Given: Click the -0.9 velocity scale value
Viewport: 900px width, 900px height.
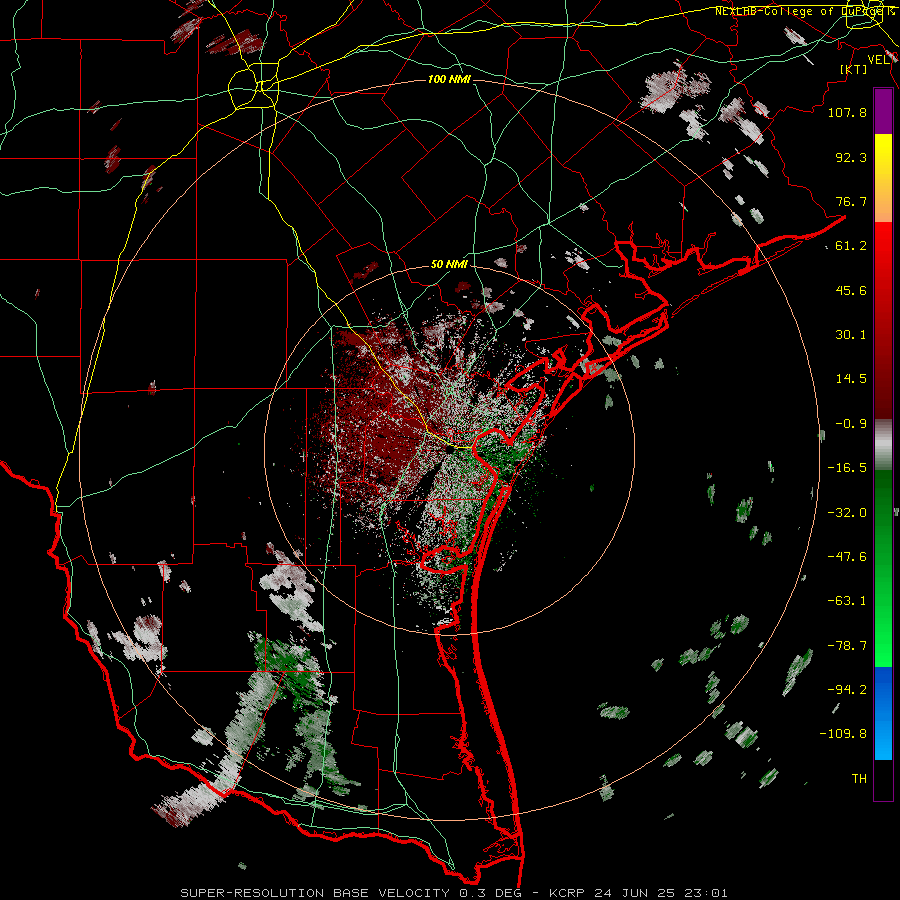Looking at the screenshot, I should point(851,424).
